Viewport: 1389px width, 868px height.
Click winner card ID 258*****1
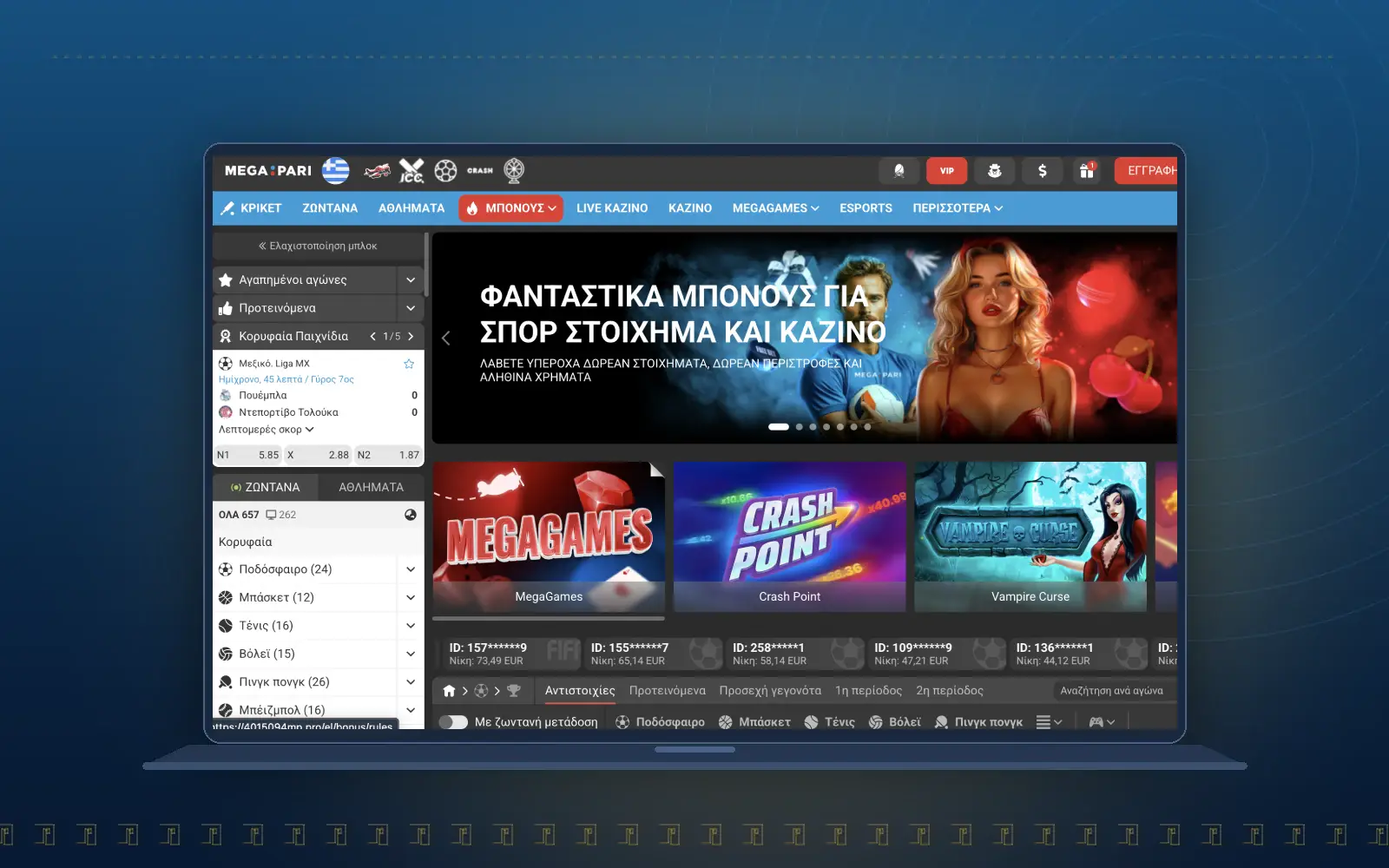point(793,654)
